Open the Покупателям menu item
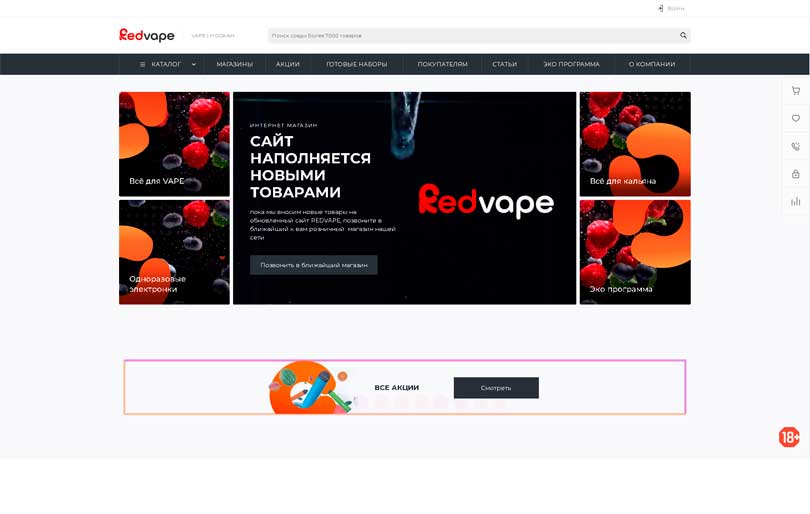Screen dimensions: 810x514 pos(442,65)
